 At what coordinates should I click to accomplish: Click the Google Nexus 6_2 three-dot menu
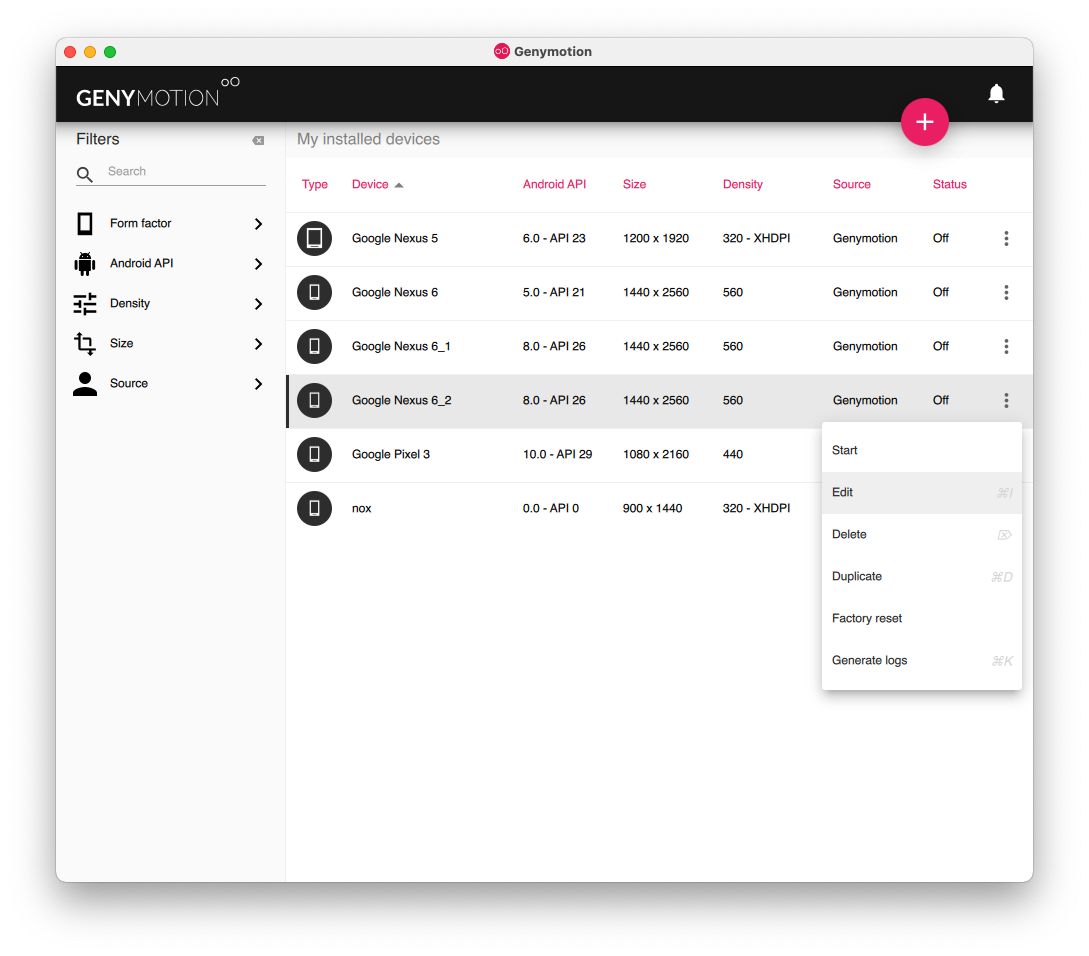click(1006, 400)
